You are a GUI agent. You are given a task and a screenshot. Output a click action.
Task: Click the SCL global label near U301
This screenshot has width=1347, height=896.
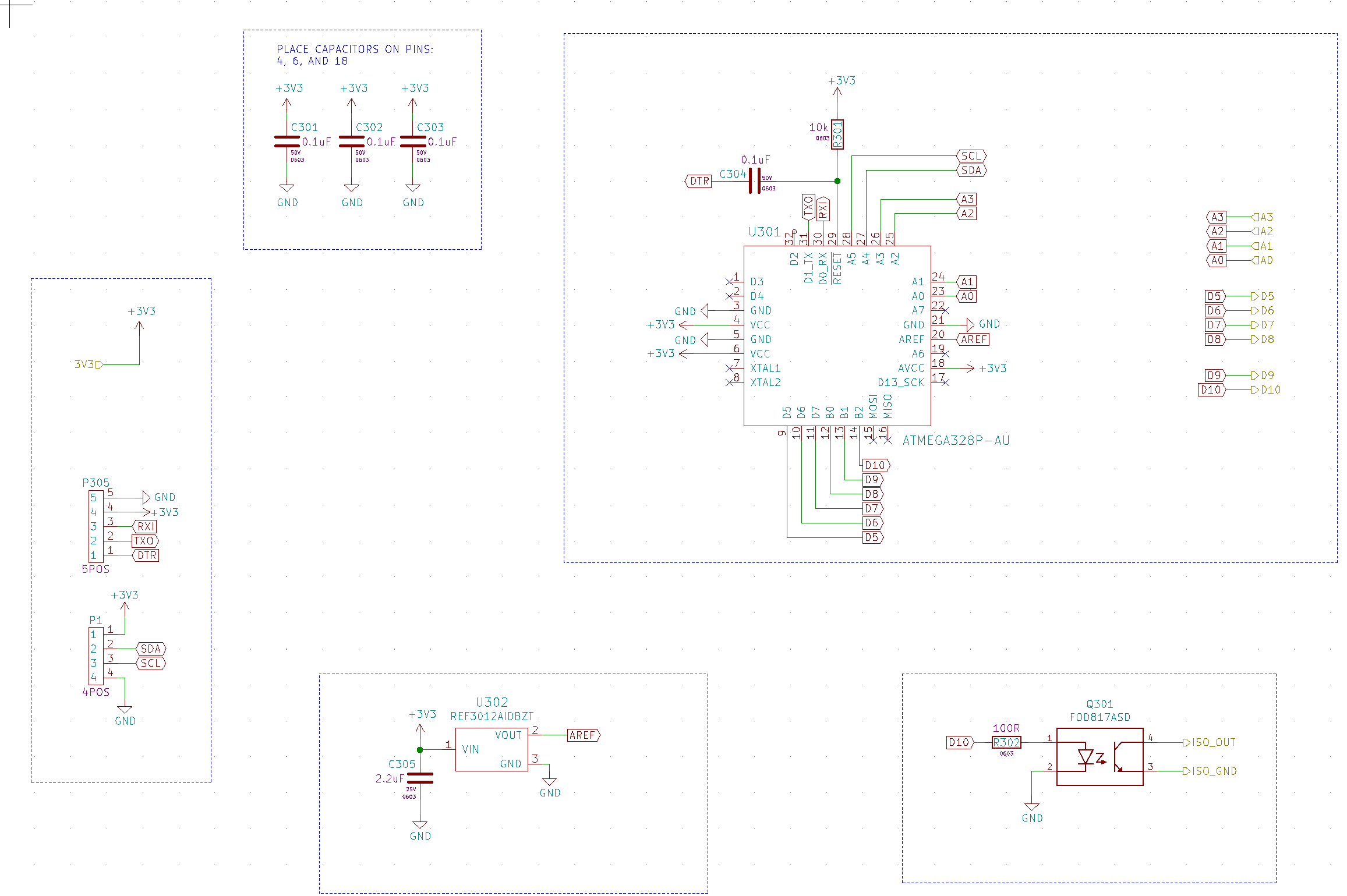pos(971,156)
